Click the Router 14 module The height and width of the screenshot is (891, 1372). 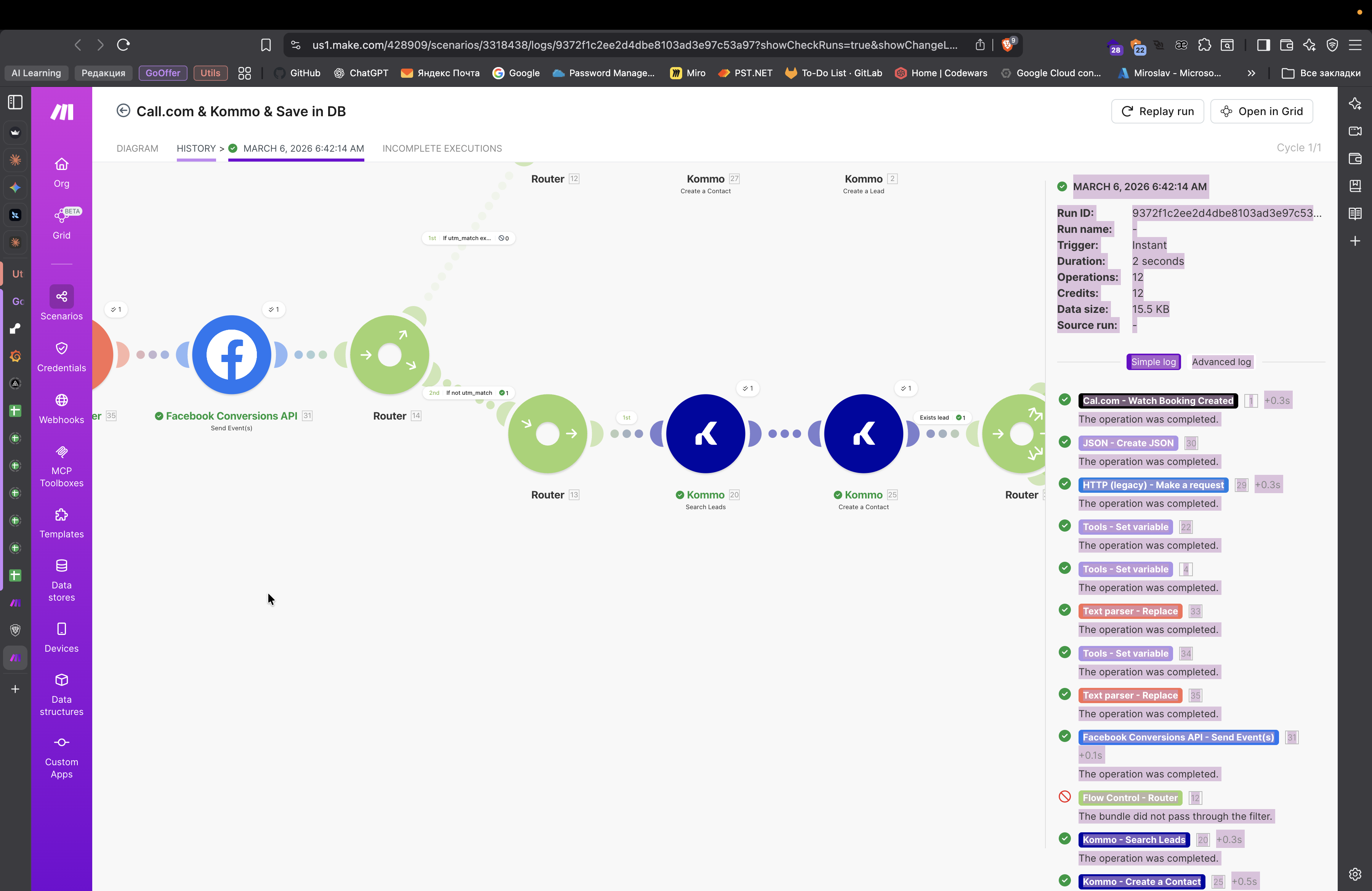(x=389, y=354)
